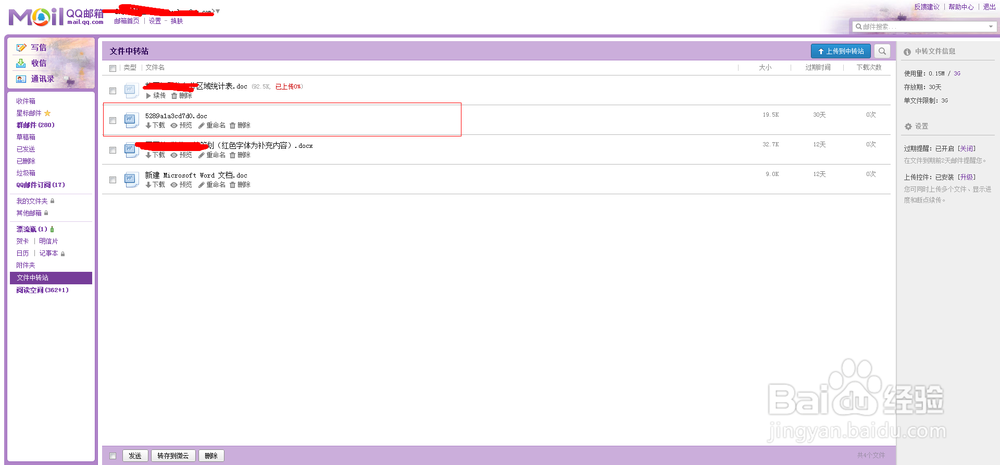The width and height of the screenshot is (1000, 465).
Task: Delete 新建 Microsoft Word 文档.doc
Action: [240, 184]
